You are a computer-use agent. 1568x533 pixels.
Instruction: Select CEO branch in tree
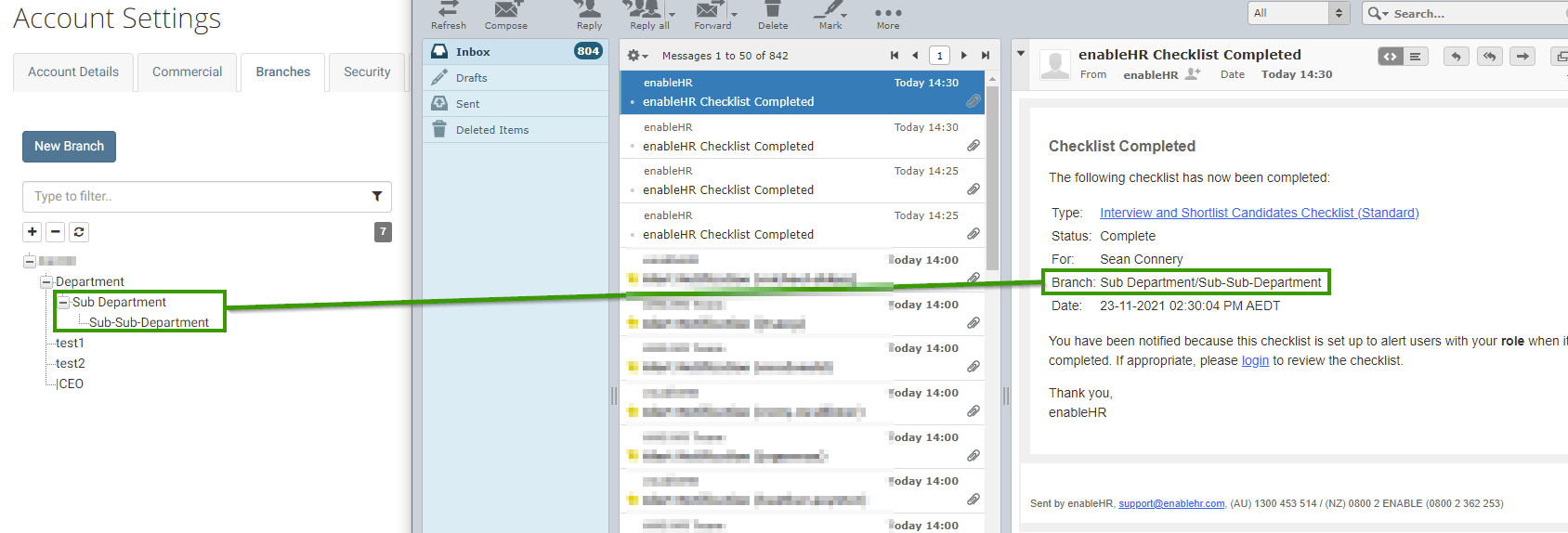(x=70, y=383)
